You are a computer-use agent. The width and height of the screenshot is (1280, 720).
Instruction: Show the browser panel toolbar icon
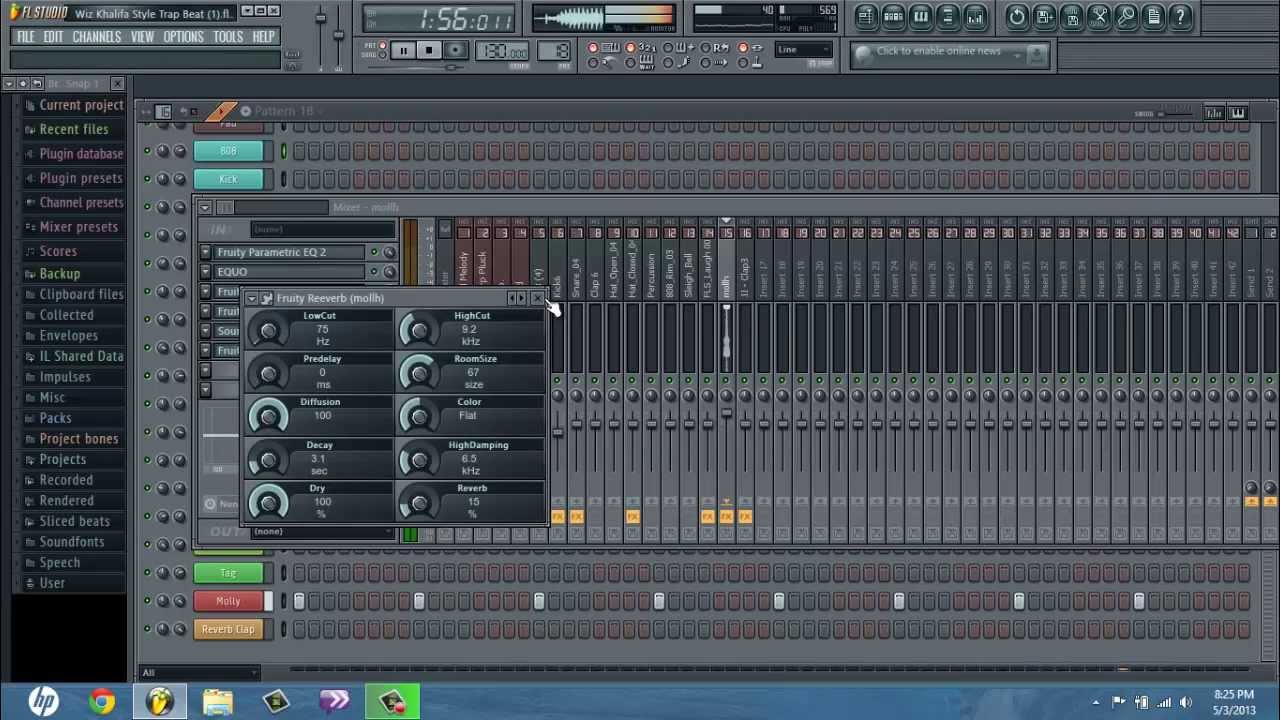pos(947,16)
